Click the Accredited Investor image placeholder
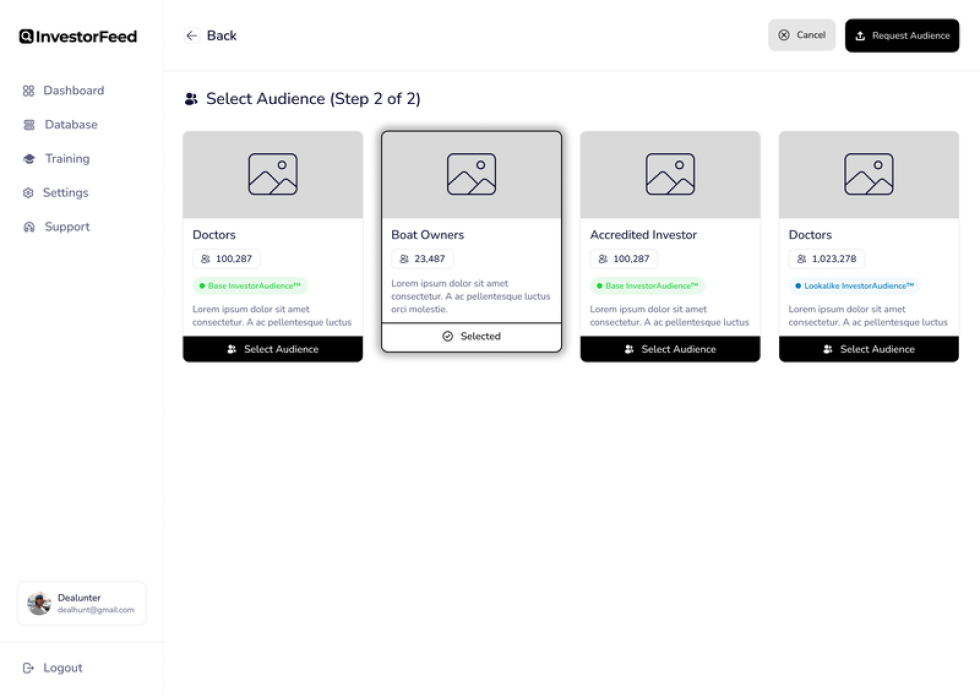Screen dimensions: 980x696 pyautogui.click(x=670, y=174)
